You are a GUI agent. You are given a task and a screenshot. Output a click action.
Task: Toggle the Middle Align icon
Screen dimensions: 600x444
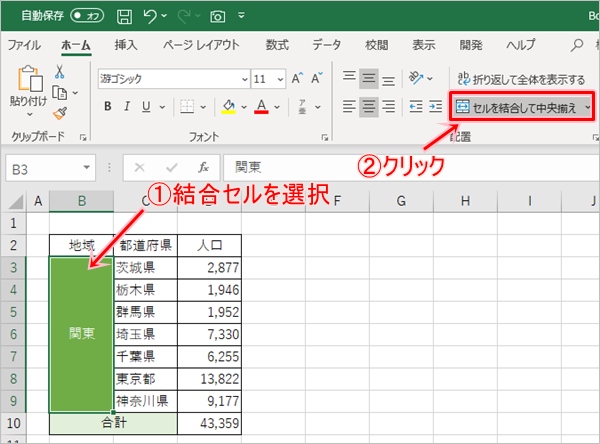[368, 79]
